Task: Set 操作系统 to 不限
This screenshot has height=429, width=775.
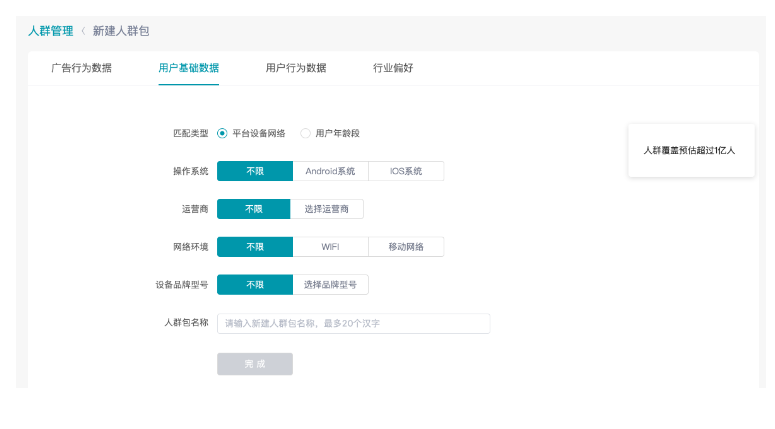Action: pyautogui.click(x=255, y=171)
